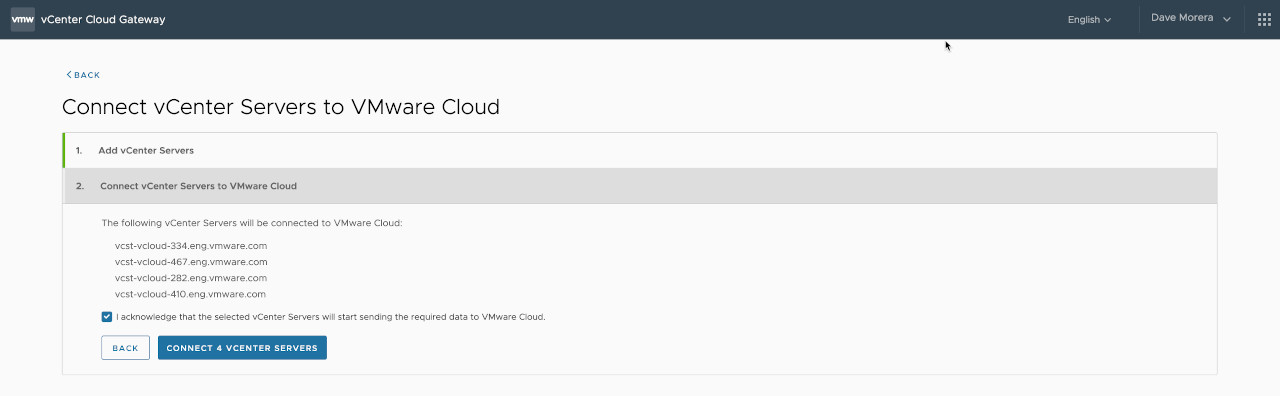Select vcst-vcloud-334.eng.vmware.com entry

tap(191, 245)
